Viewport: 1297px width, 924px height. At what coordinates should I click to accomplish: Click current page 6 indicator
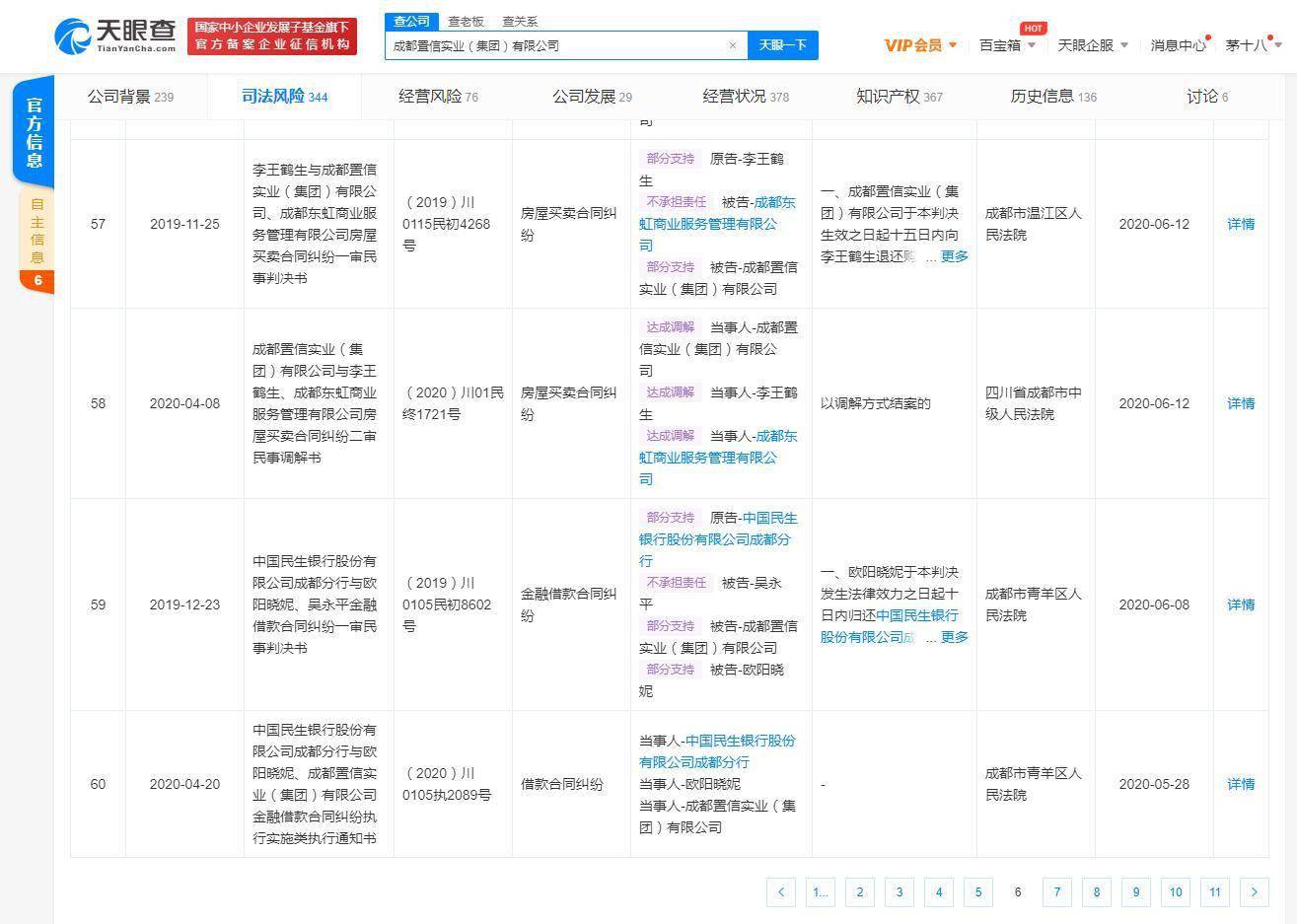(1017, 891)
